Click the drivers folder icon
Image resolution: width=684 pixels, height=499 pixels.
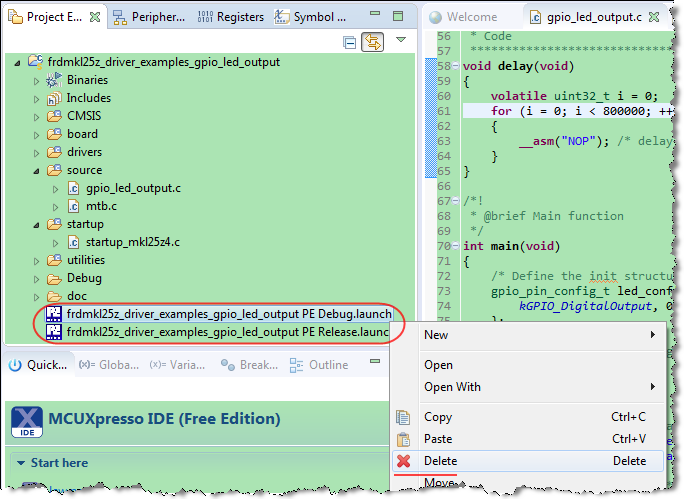click(55, 152)
